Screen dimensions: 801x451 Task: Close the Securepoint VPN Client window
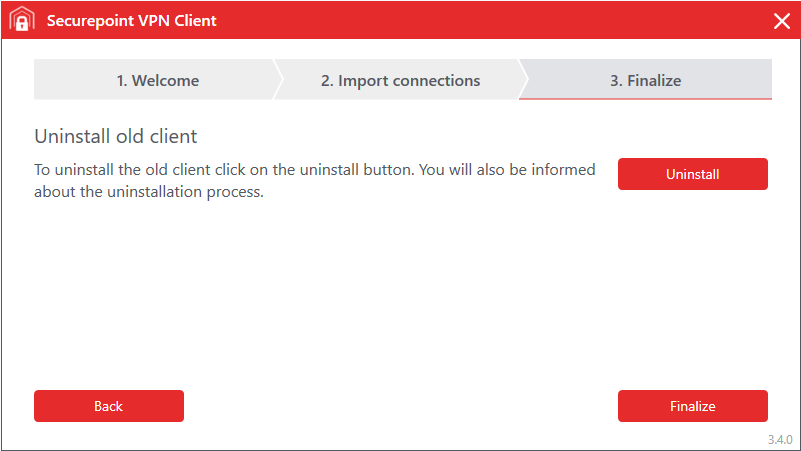pyautogui.click(x=781, y=21)
